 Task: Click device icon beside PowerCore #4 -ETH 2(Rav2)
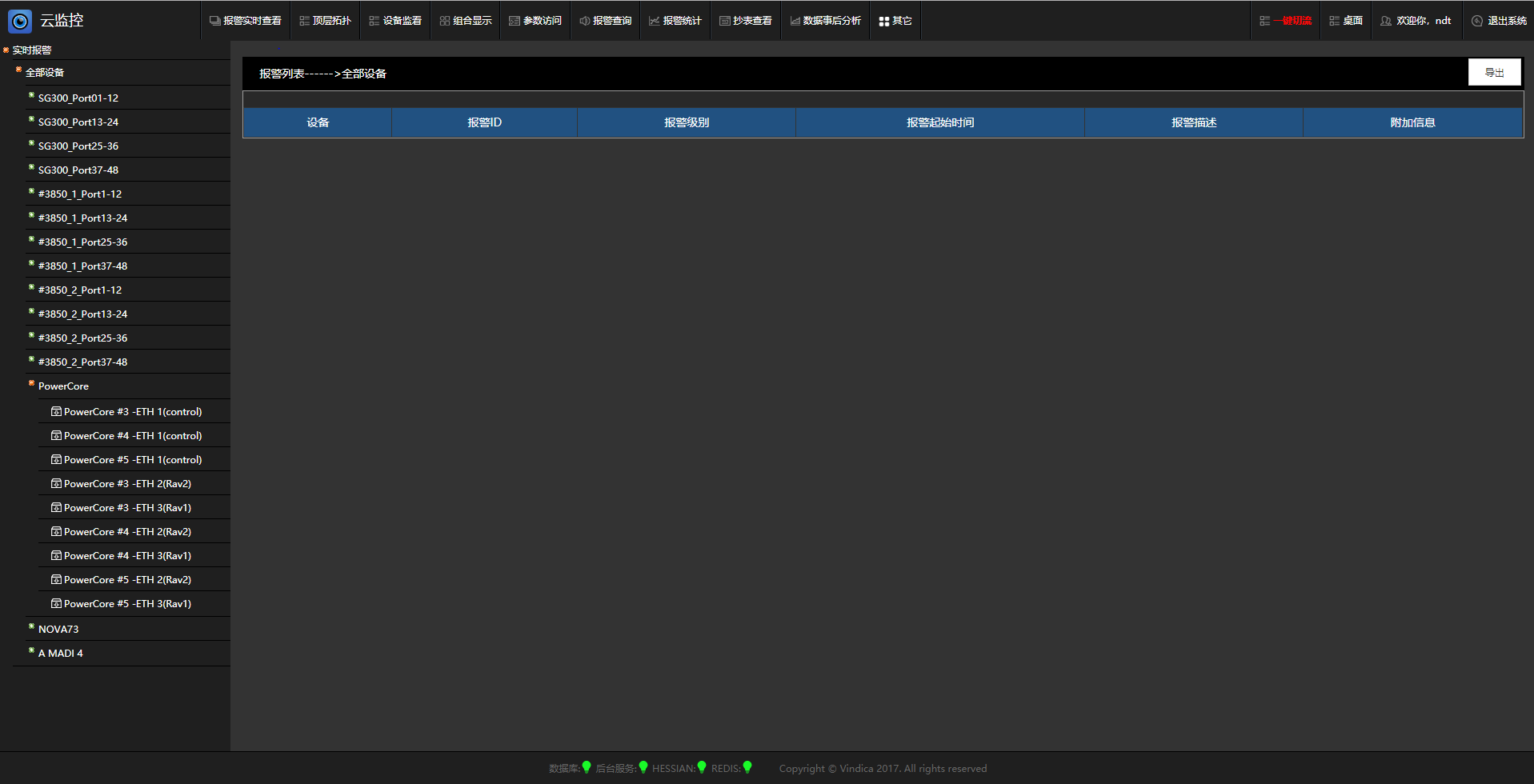(56, 532)
